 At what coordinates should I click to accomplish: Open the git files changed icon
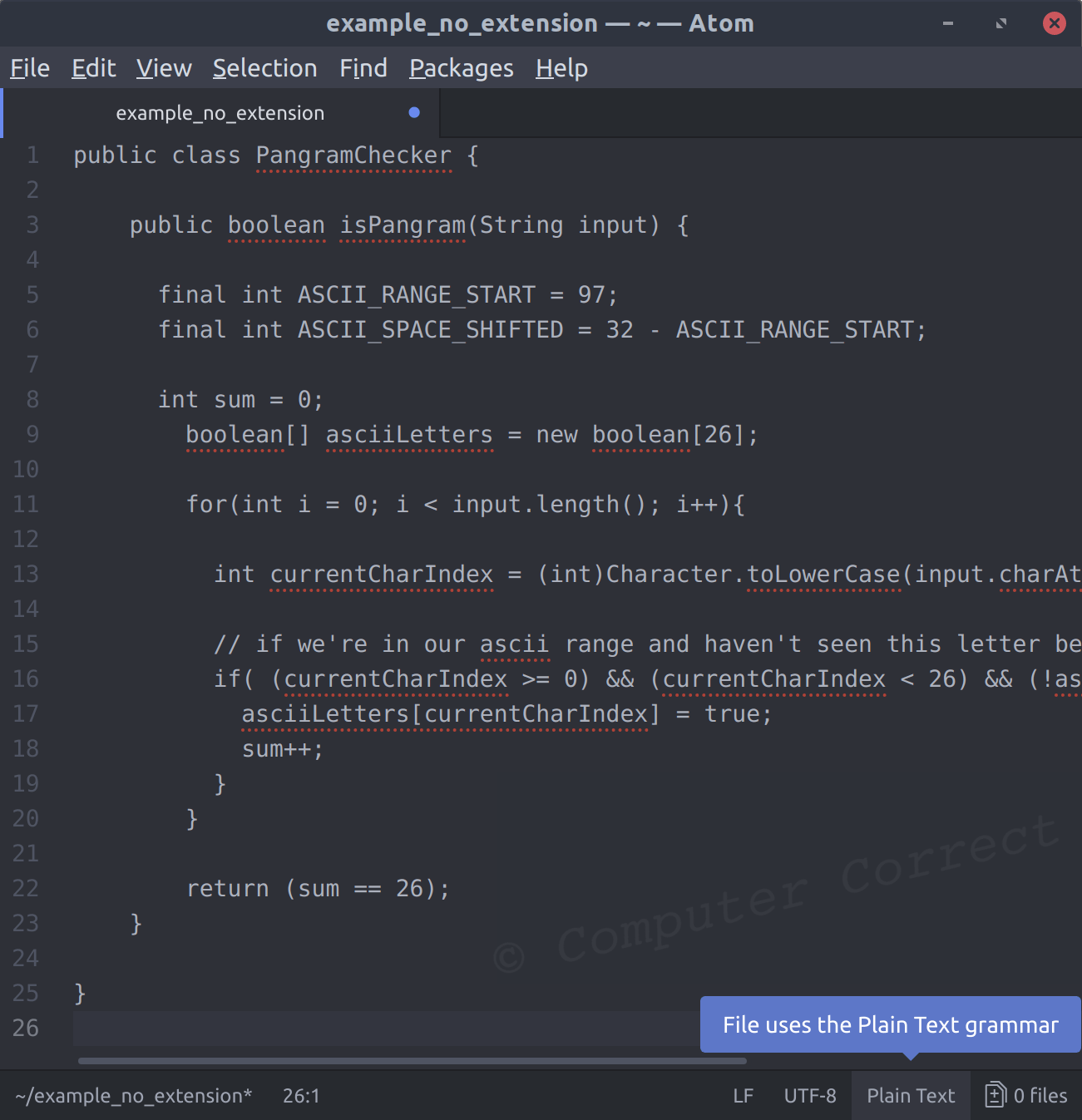[996, 1095]
